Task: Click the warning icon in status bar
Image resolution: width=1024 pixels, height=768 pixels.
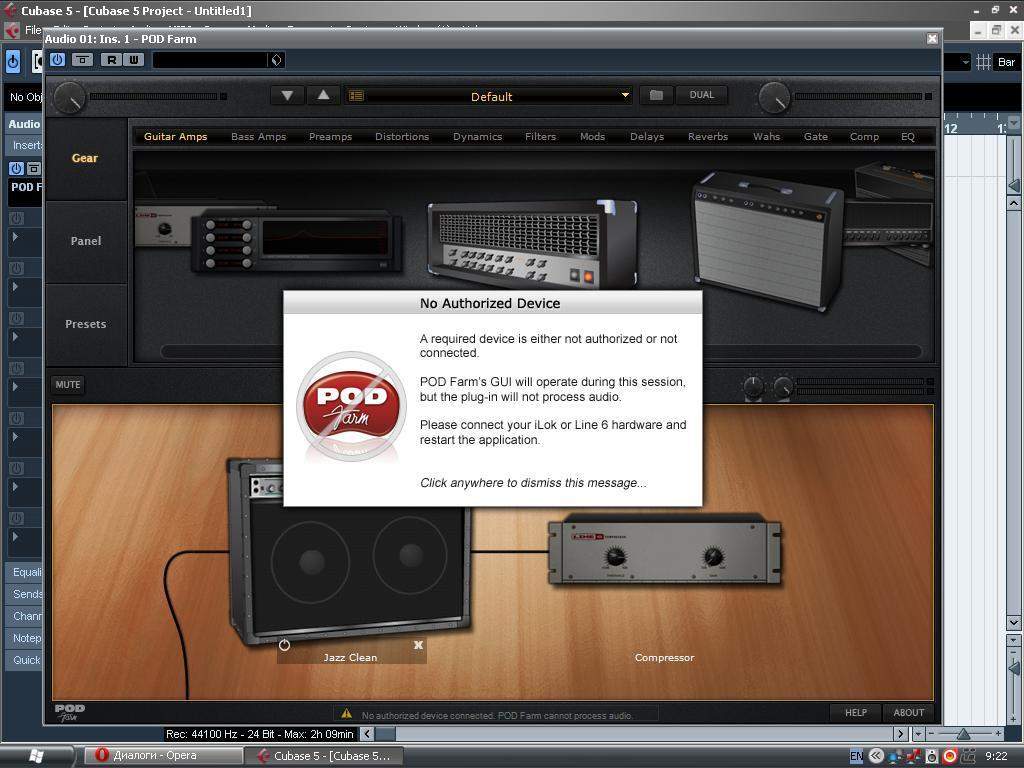Action: point(346,714)
